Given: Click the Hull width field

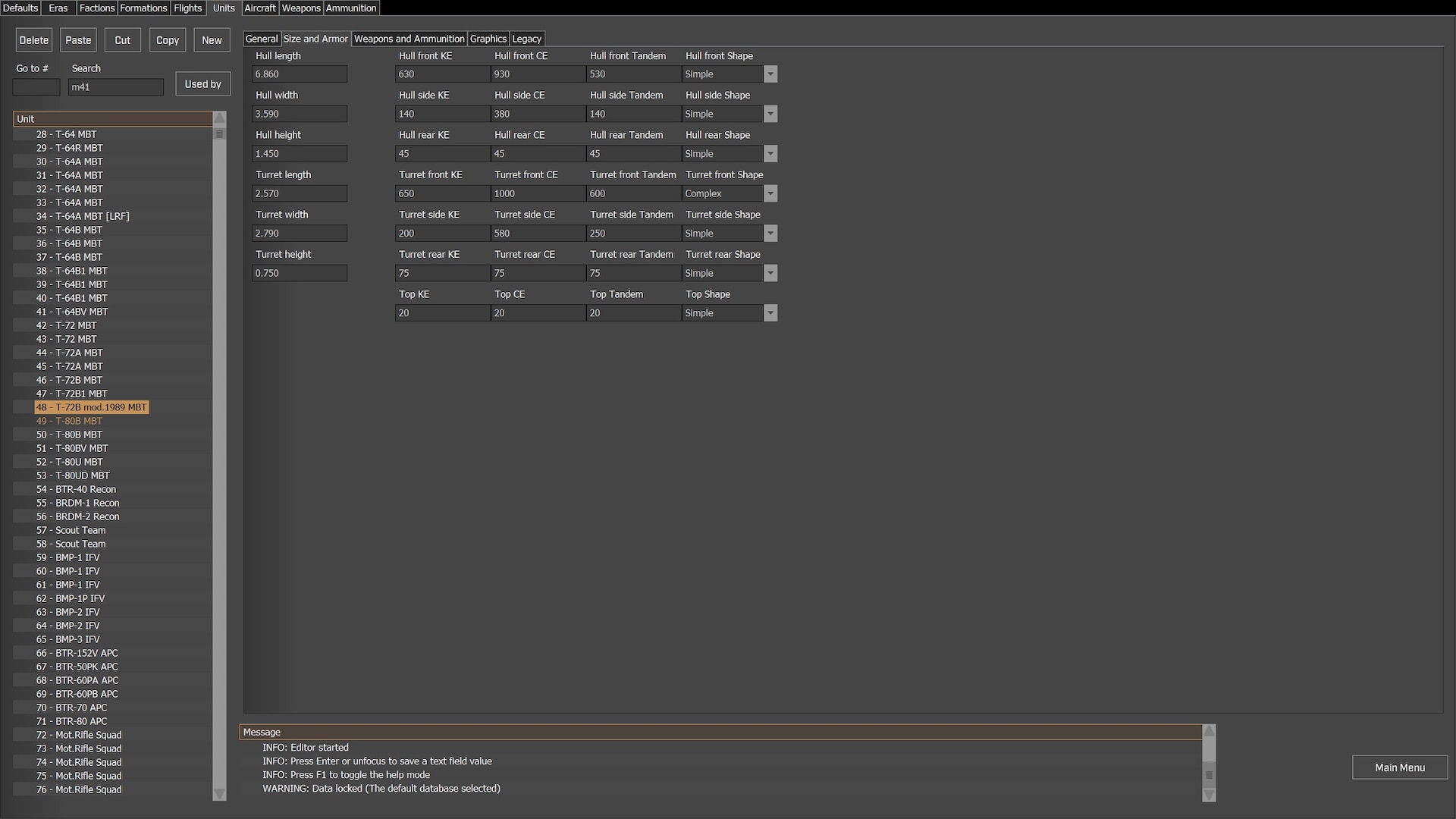Looking at the screenshot, I should pyautogui.click(x=300, y=114).
